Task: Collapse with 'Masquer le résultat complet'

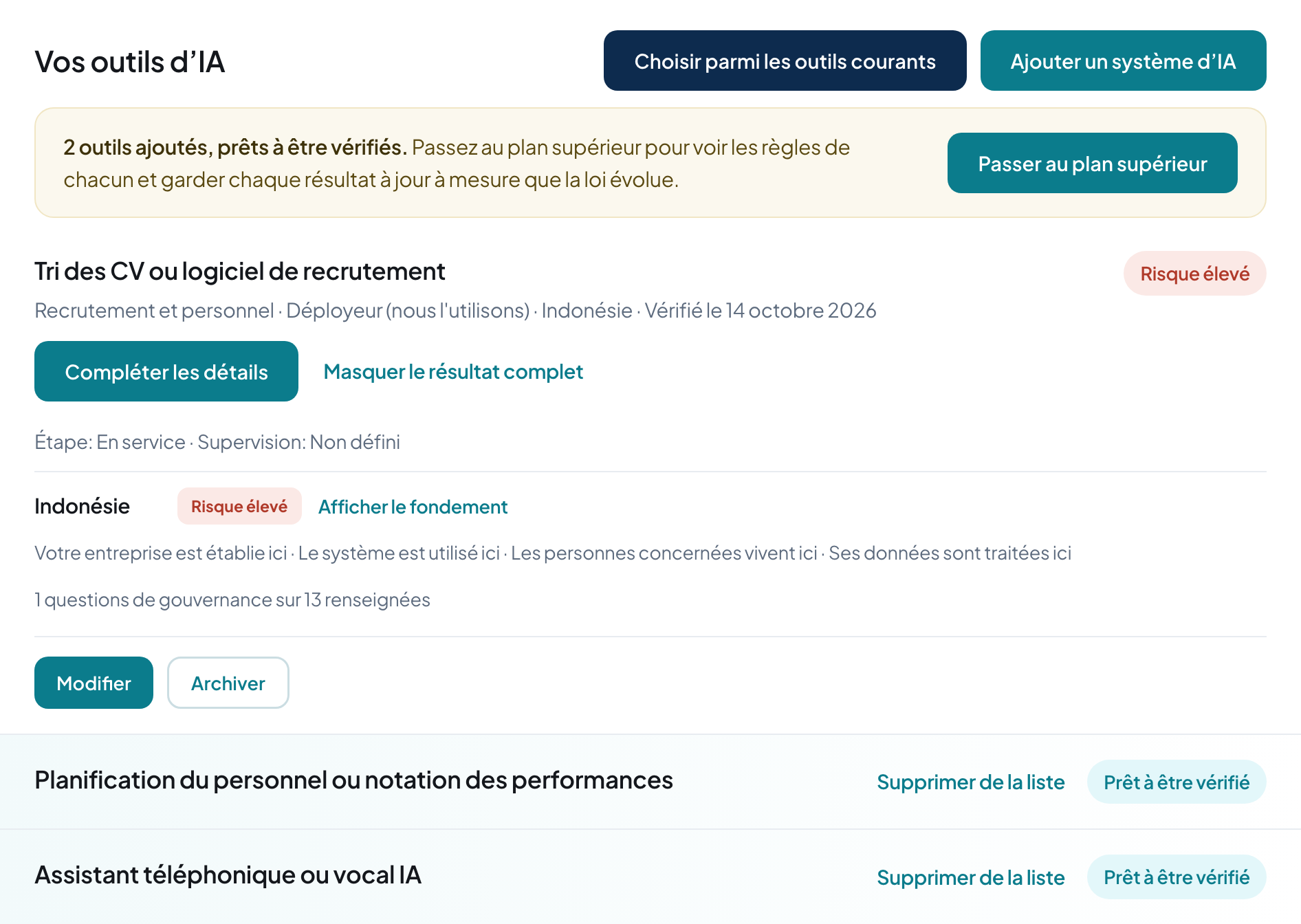Action: pos(453,372)
